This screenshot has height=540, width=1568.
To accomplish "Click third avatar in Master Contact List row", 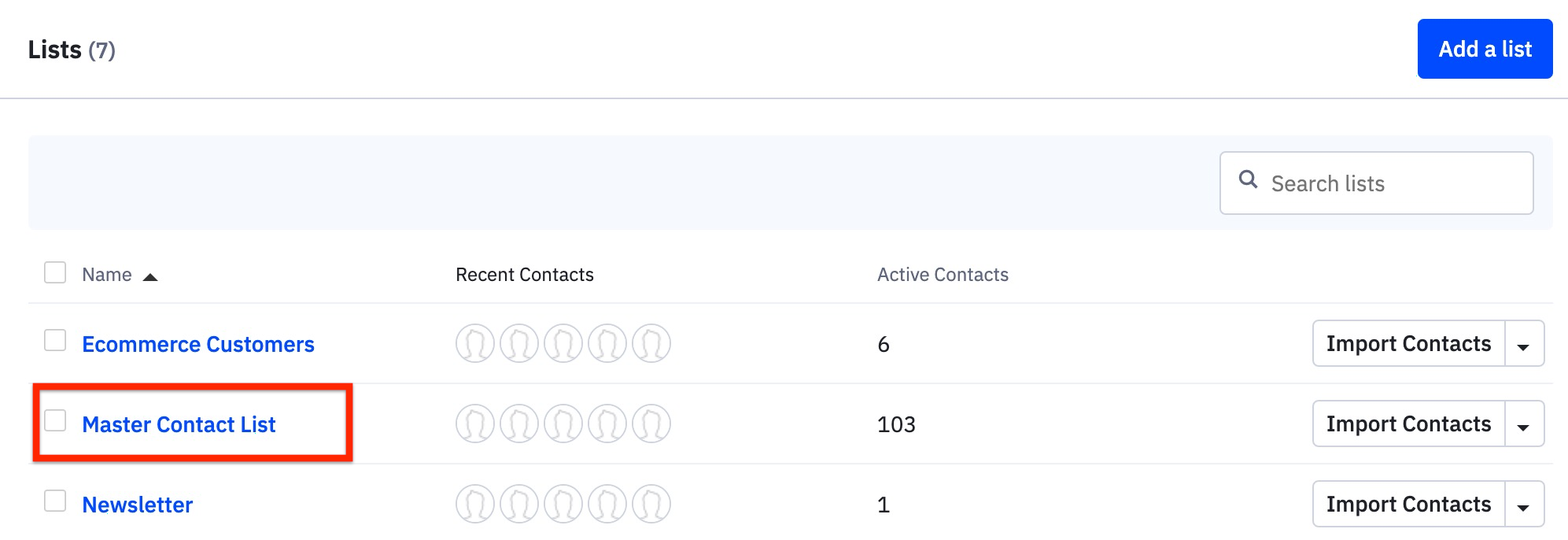I will pyautogui.click(x=563, y=424).
